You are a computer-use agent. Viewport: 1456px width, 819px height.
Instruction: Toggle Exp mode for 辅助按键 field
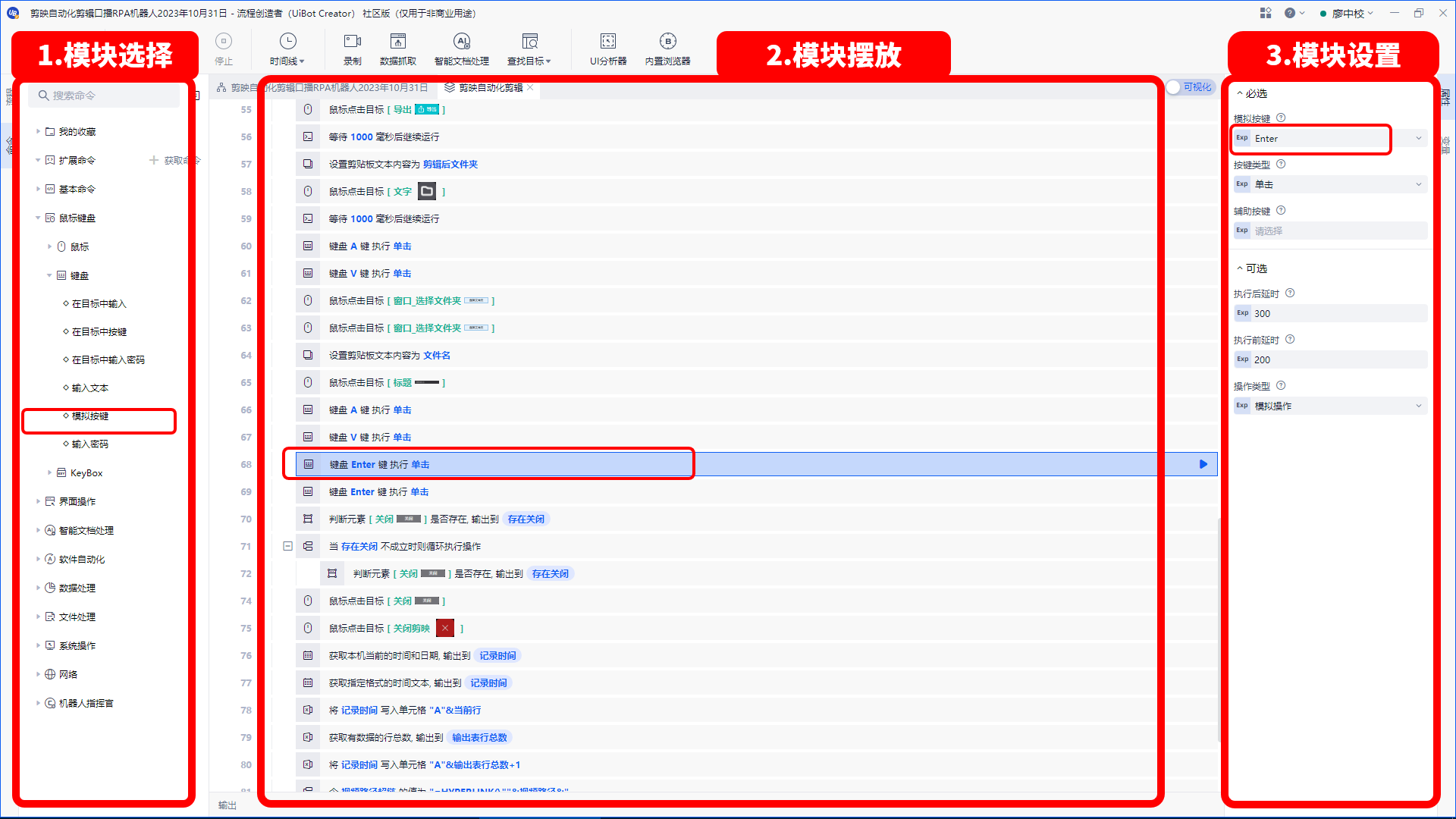point(1242,231)
